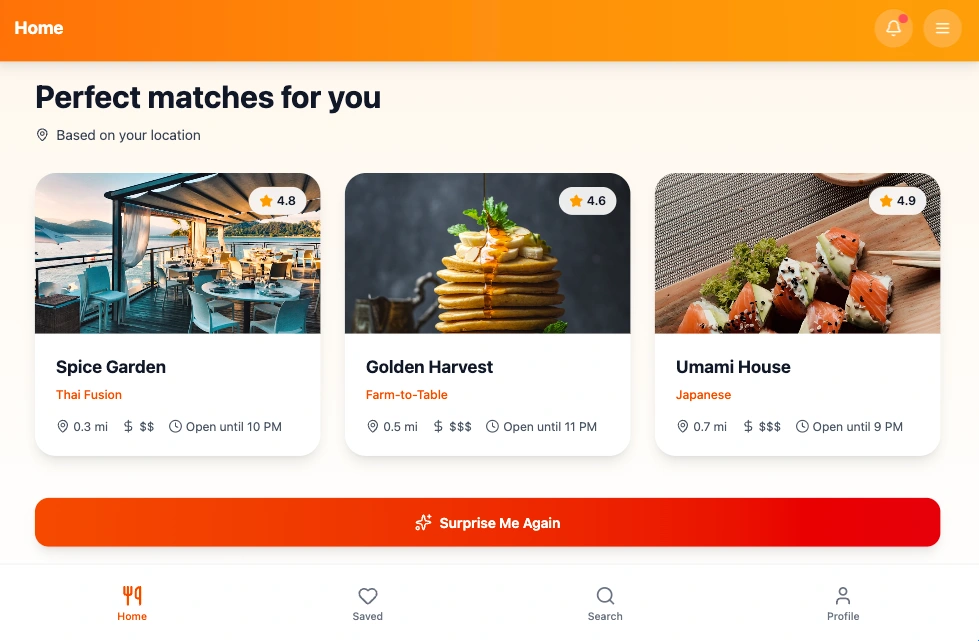Click the dollar price icon on Golden Harvest
The image size is (979, 641).
pos(438,426)
